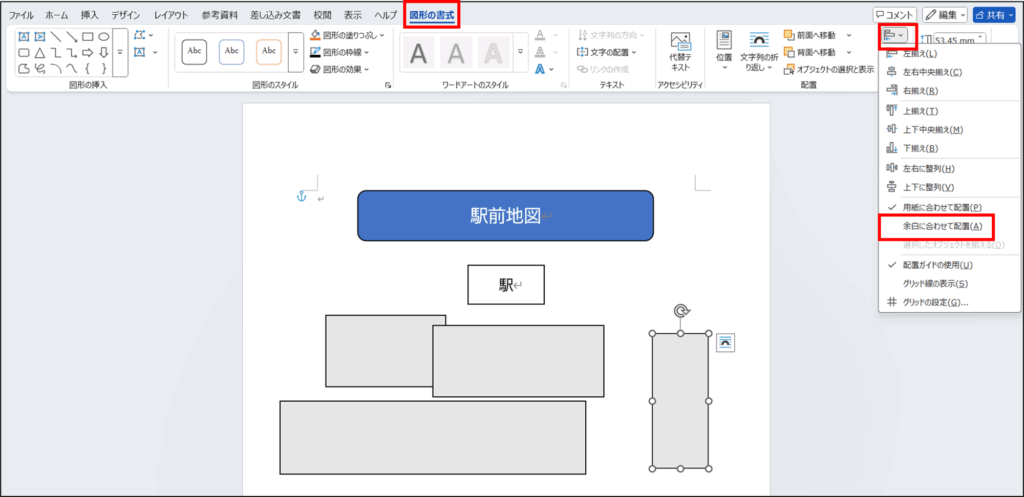This screenshot has width=1024, height=497.
Task: Toggle 配置ガイドの使用 (Use Alignment Guides)
Action: click(x=937, y=265)
